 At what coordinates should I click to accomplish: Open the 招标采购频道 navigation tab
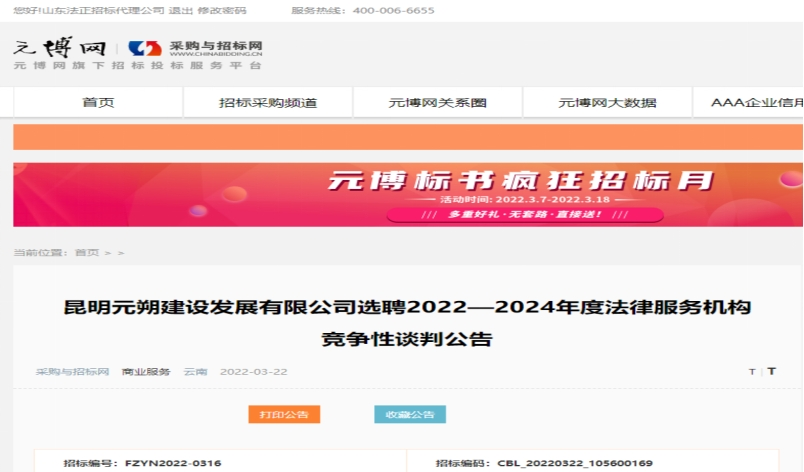pos(268,102)
